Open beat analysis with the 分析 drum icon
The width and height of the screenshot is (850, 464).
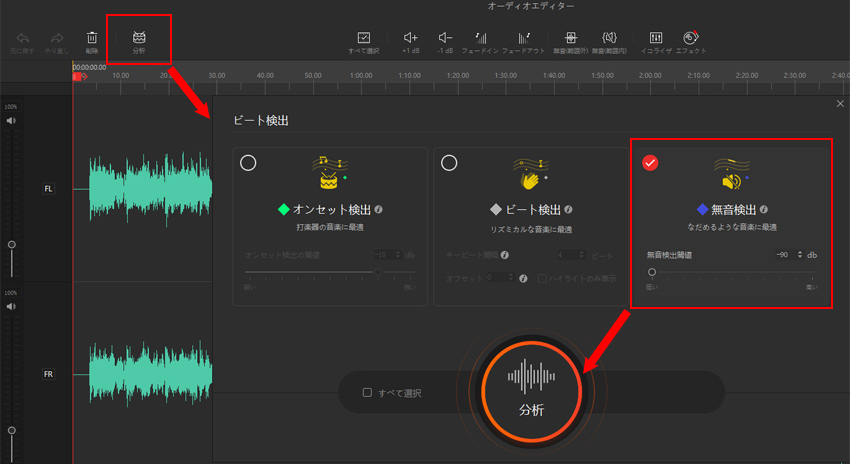[x=139, y=37]
